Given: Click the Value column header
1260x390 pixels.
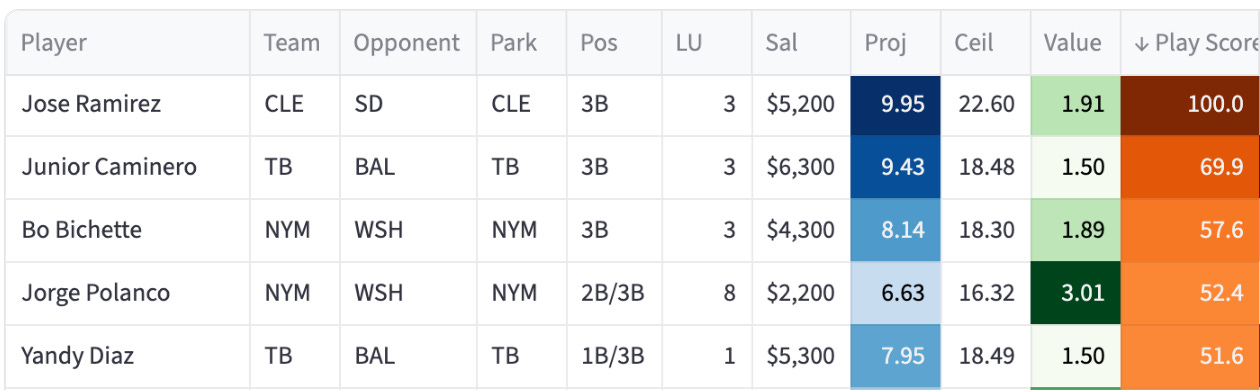Looking at the screenshot, I should click(x=1072, y=43).
